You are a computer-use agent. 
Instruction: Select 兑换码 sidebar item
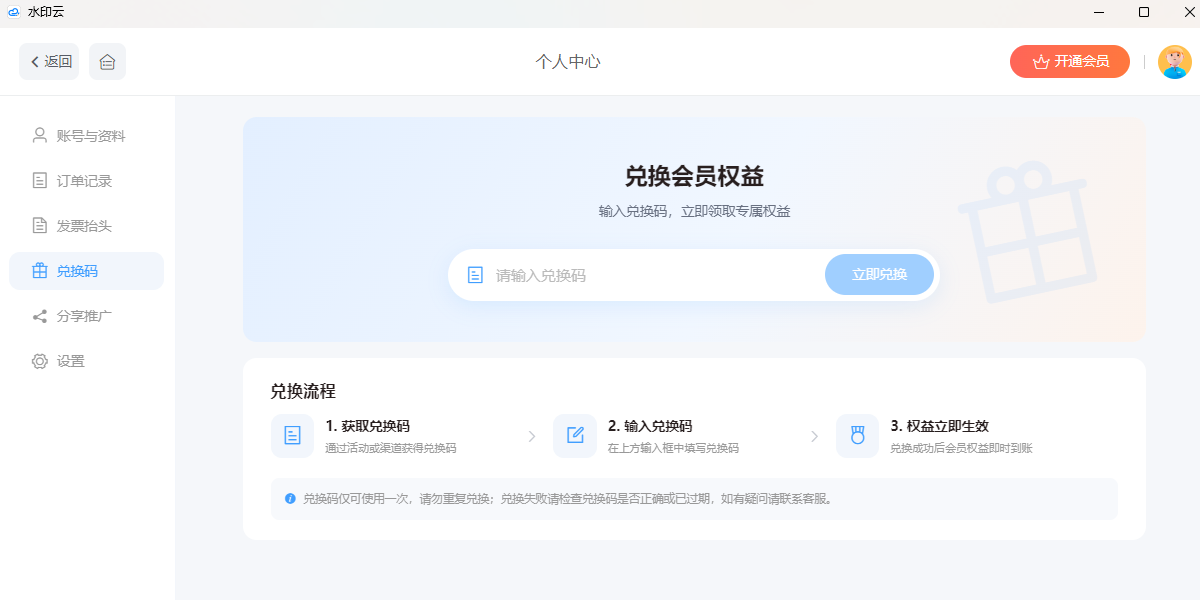[x=86, y=271]
